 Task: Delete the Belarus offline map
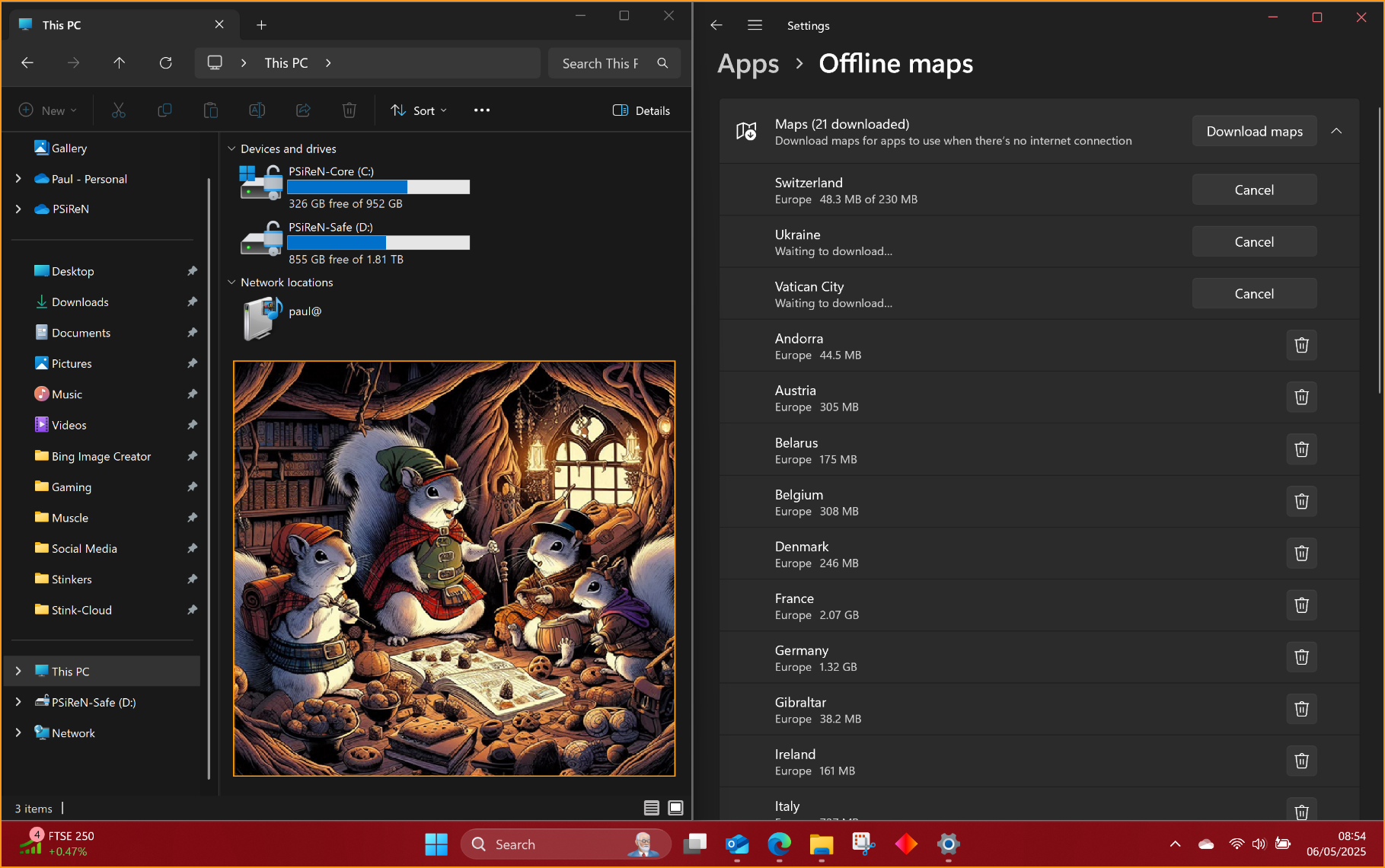1301,449
